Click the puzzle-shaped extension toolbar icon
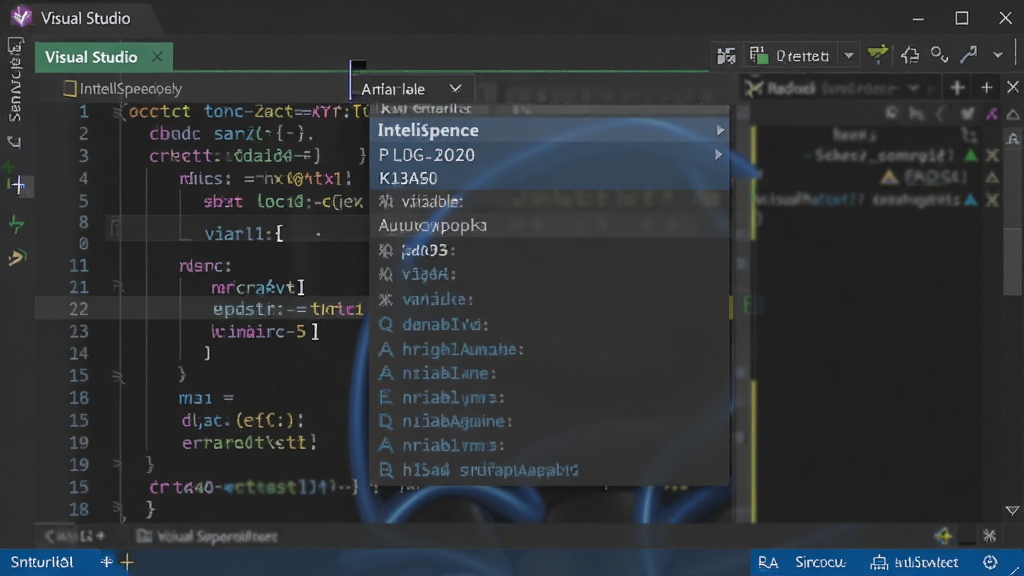1024x576 pixels. (x=910, y=56)
